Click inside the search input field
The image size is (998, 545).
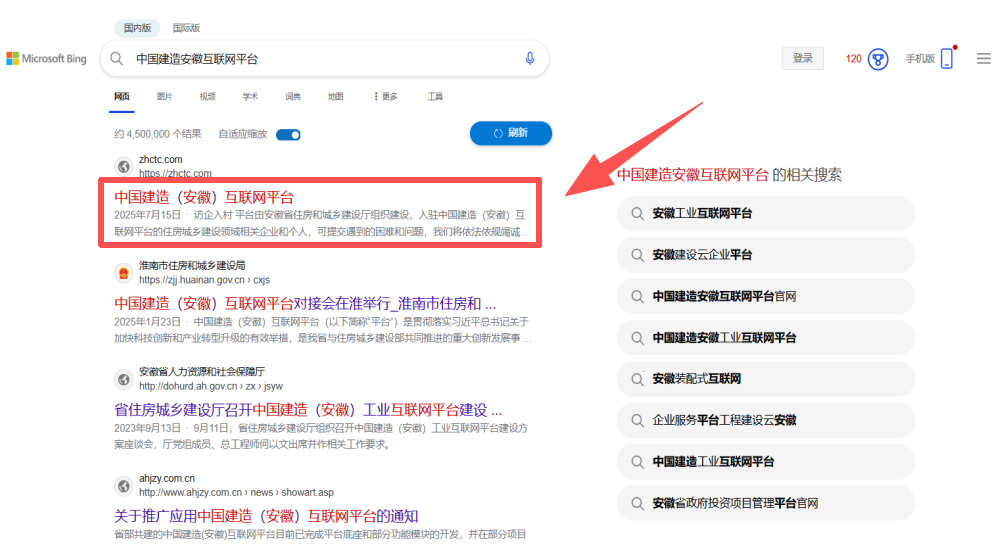pyautogui.click(x=320, y=59)
